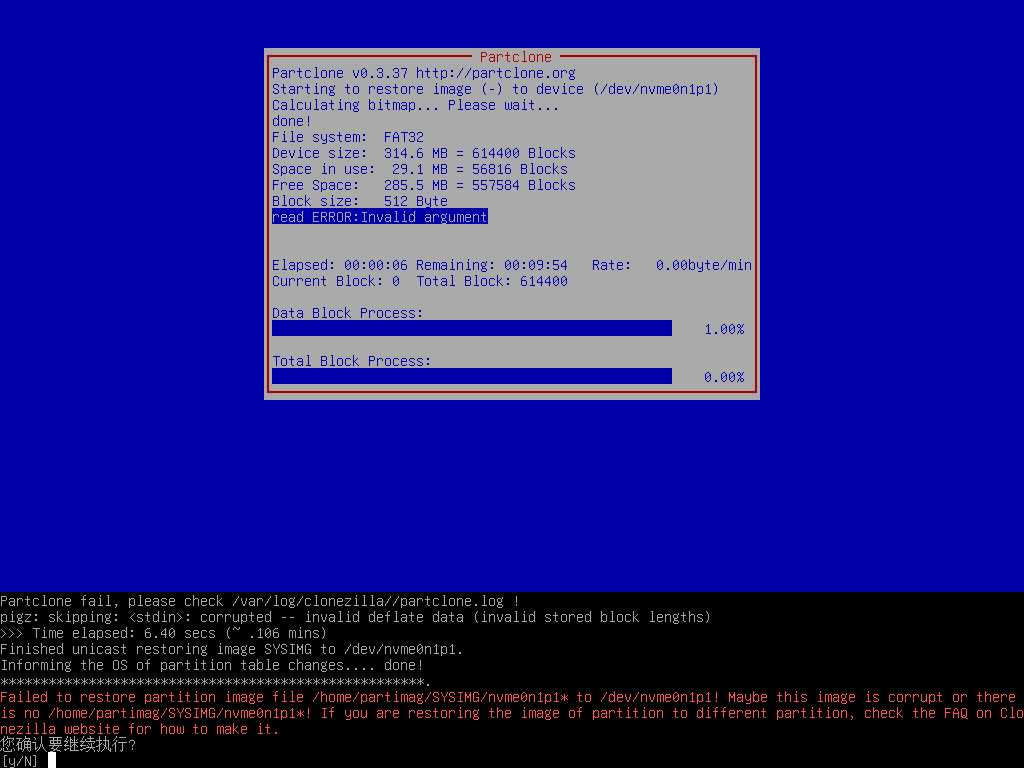This screenshot has width=1024, height=768.
Task: Click the [y/N] prompt input cursor
Action: tap(52, 760)
